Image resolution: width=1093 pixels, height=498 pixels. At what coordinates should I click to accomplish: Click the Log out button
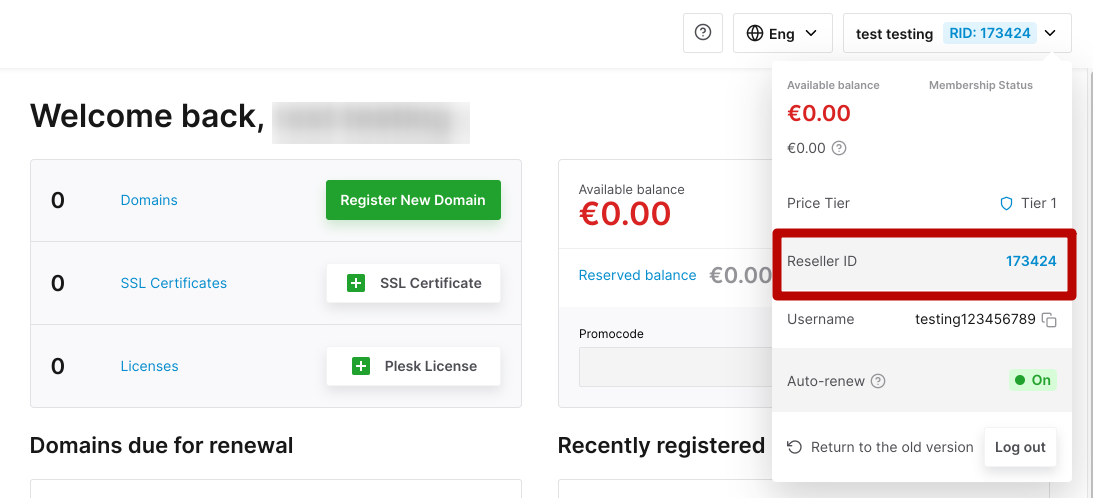tap(1020, 447)
